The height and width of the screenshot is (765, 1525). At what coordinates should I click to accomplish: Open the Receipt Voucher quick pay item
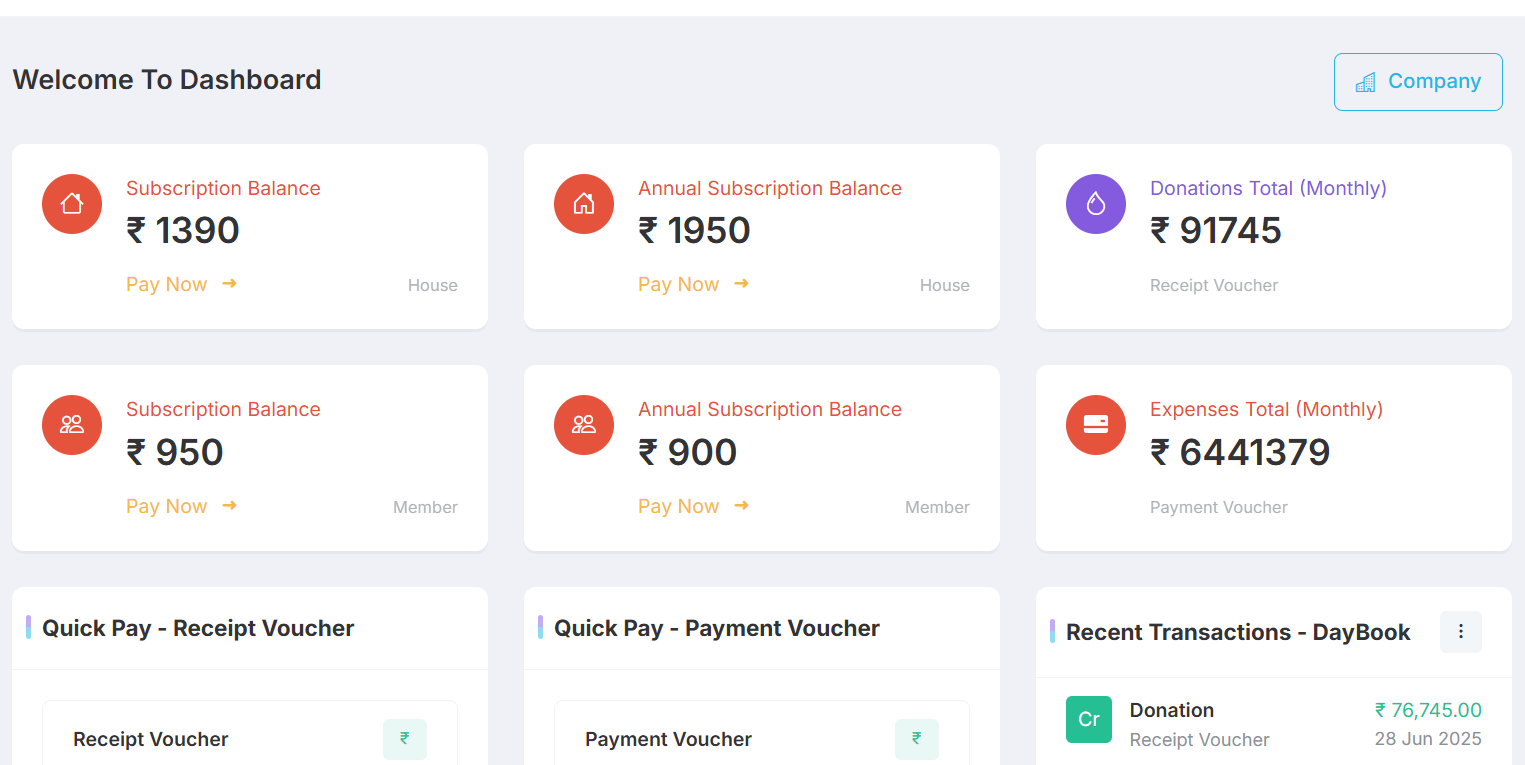point(151,740)
